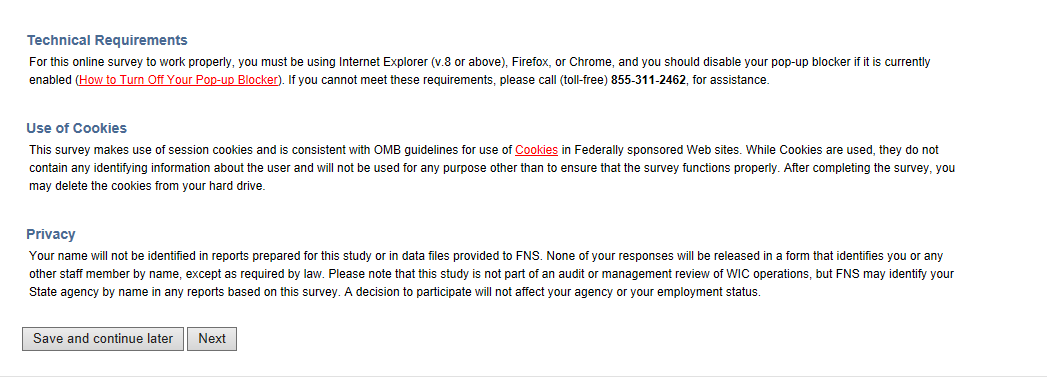Follow the red Cookies hyperlink

tap(536, 150)
